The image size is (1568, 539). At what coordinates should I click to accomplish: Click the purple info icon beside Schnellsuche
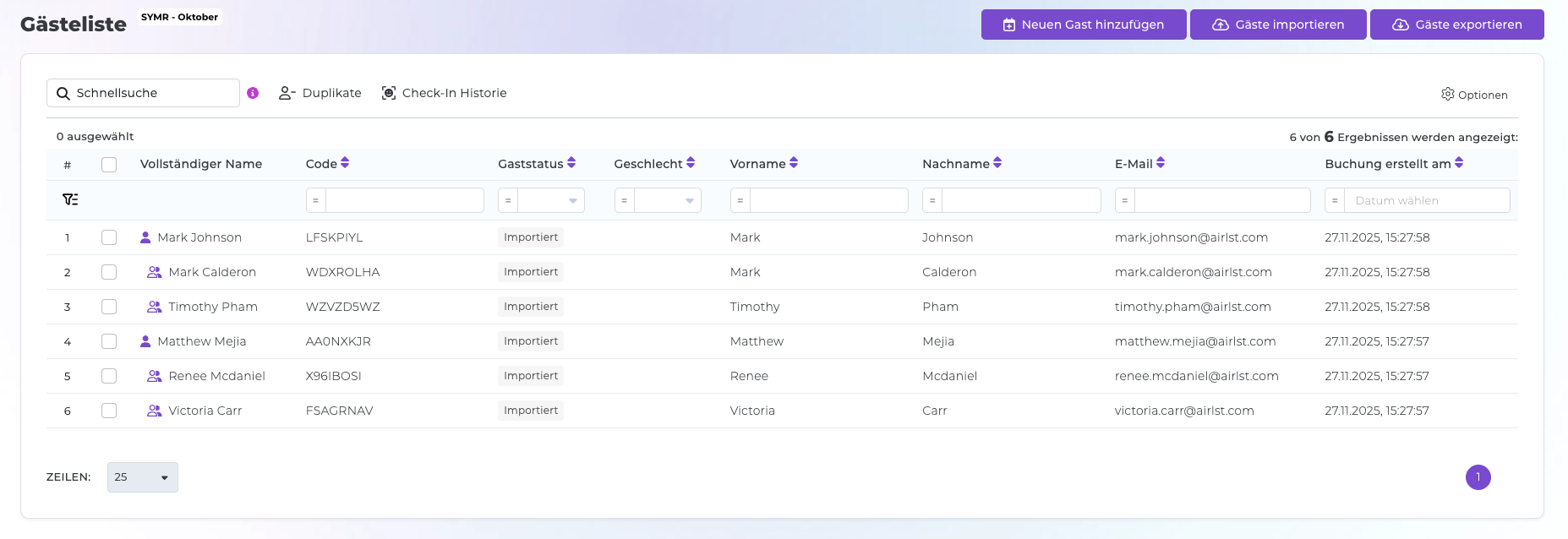point(253,93)
